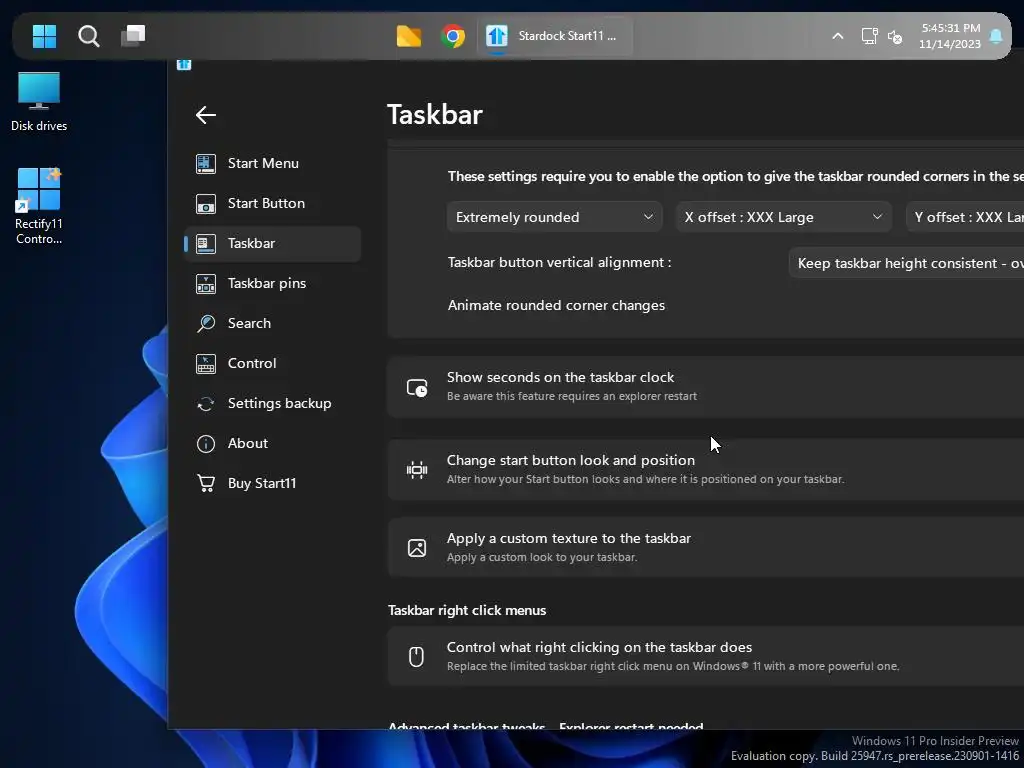1024x768 pixels.
Task: Open Control what right clicking on taskbar does
Action: 705,656
